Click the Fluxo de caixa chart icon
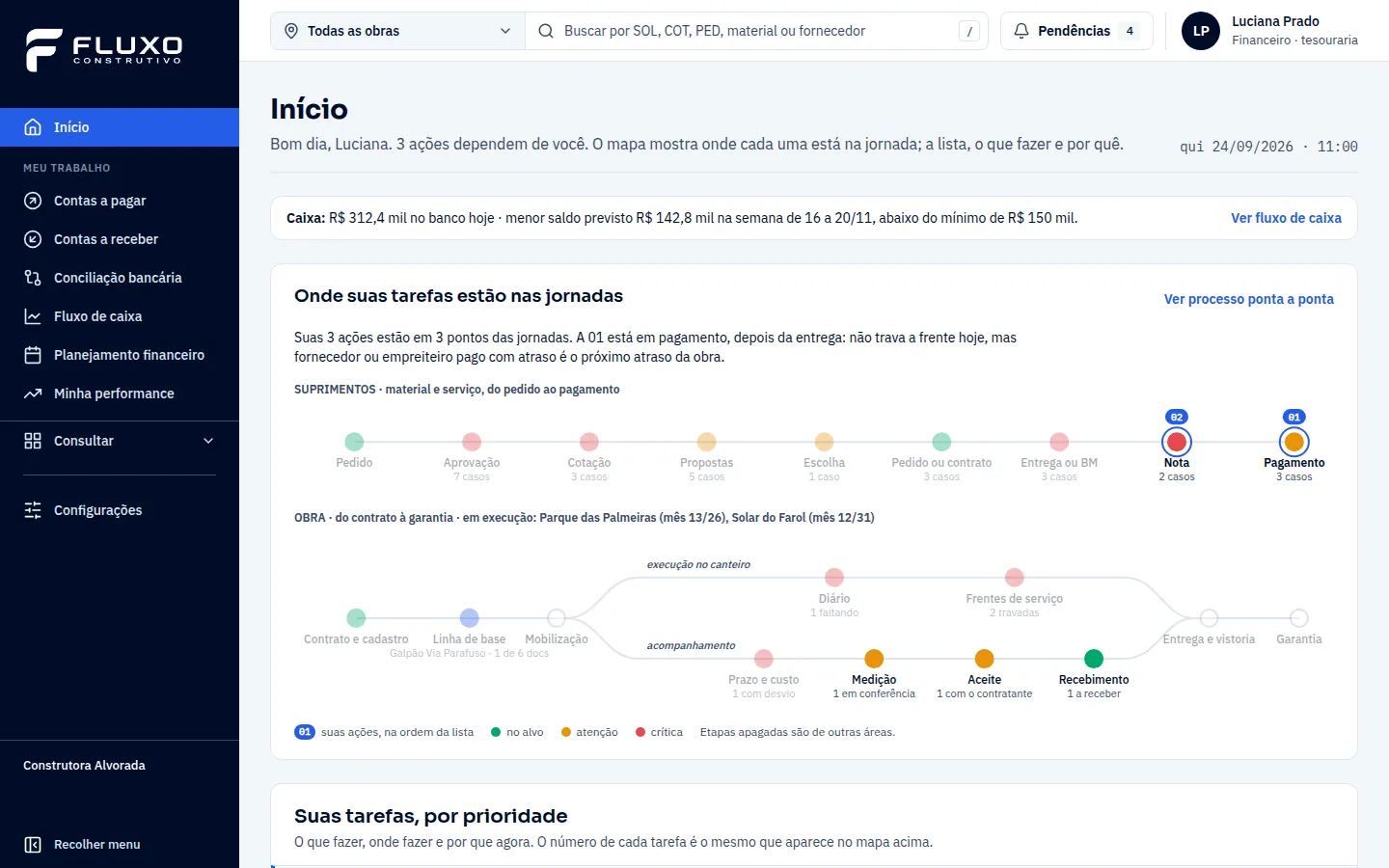Screen dimensions: 1389x868 coord(33,316)
